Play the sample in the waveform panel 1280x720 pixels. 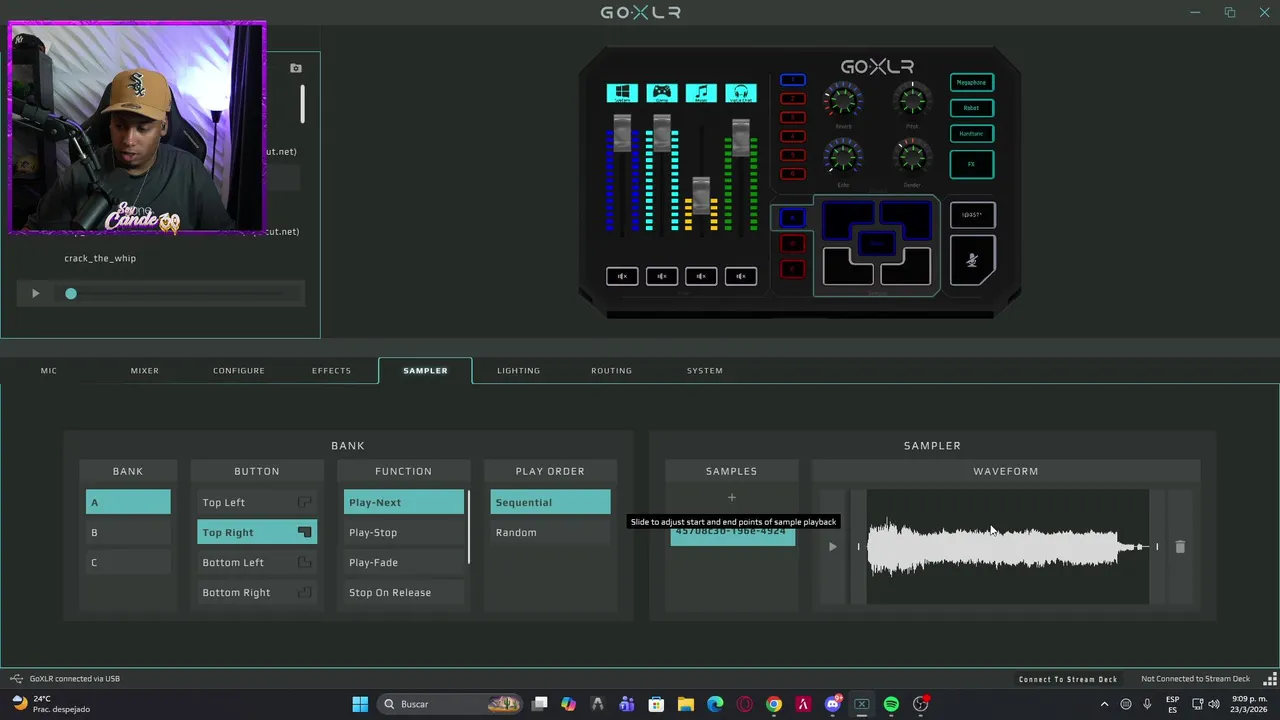(832, 547)
